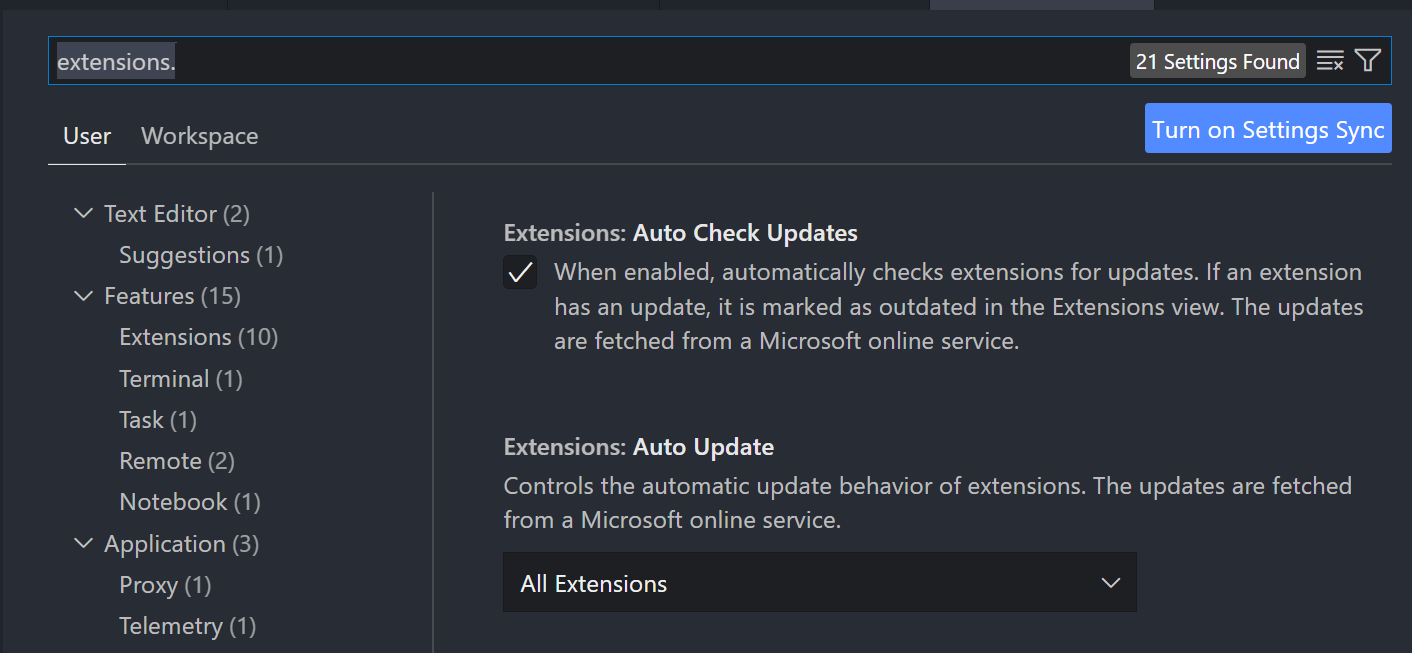The width and height of the screenshot is (1412, 653).
Task: Click the 21 Settings Found badge
Action: (1217, 60)
